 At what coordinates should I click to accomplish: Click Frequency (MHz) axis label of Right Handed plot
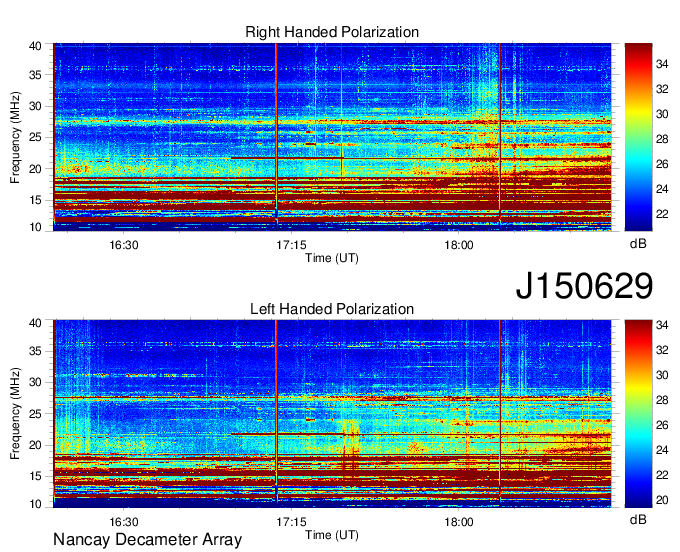click(x=15, y=137)
